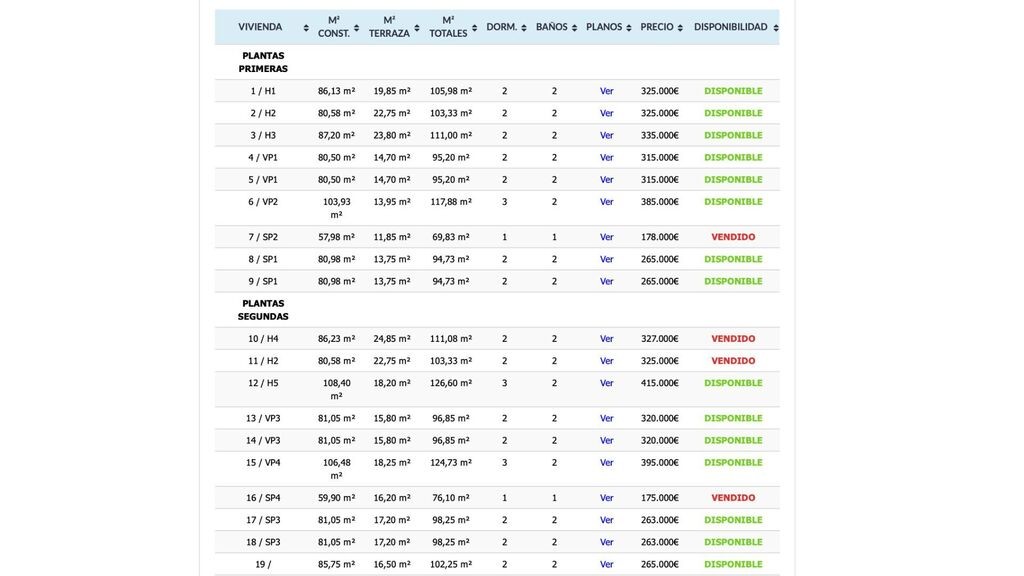Viewport: 1024px width, 576px height.
Task: Sort prices using the Precio arrow icon
Action: (680, 28)
